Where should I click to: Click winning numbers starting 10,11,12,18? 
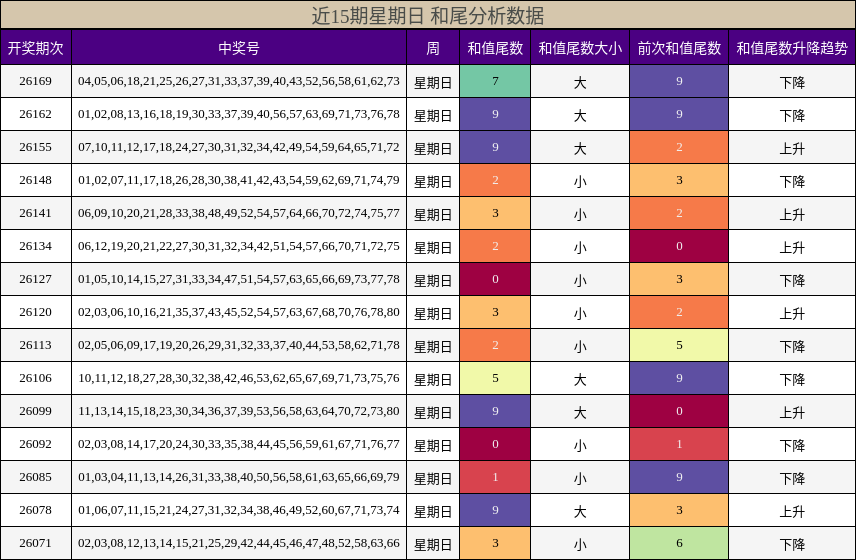tap(239, 378)
